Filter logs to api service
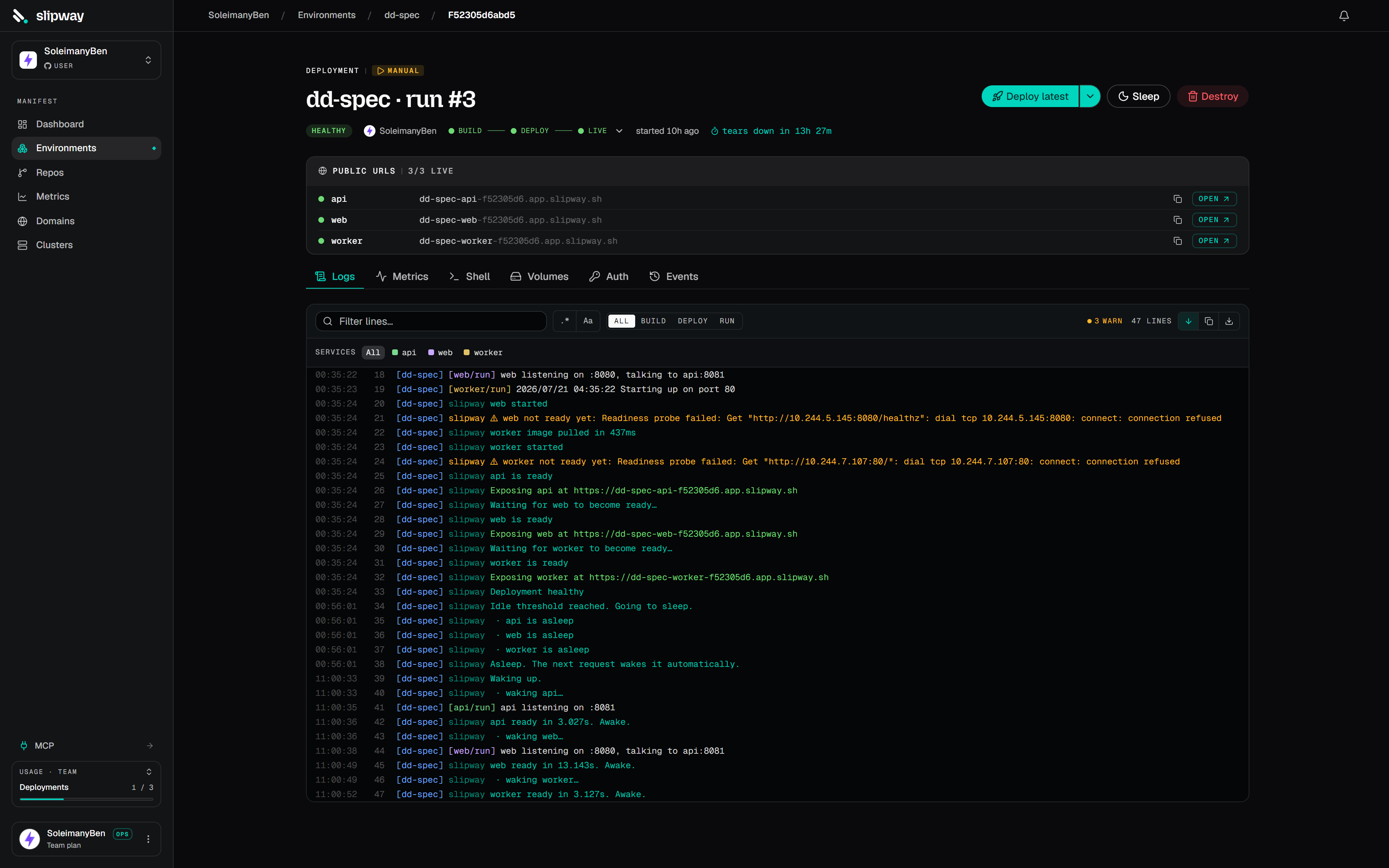1389x868 pixels. pos(404,353)
